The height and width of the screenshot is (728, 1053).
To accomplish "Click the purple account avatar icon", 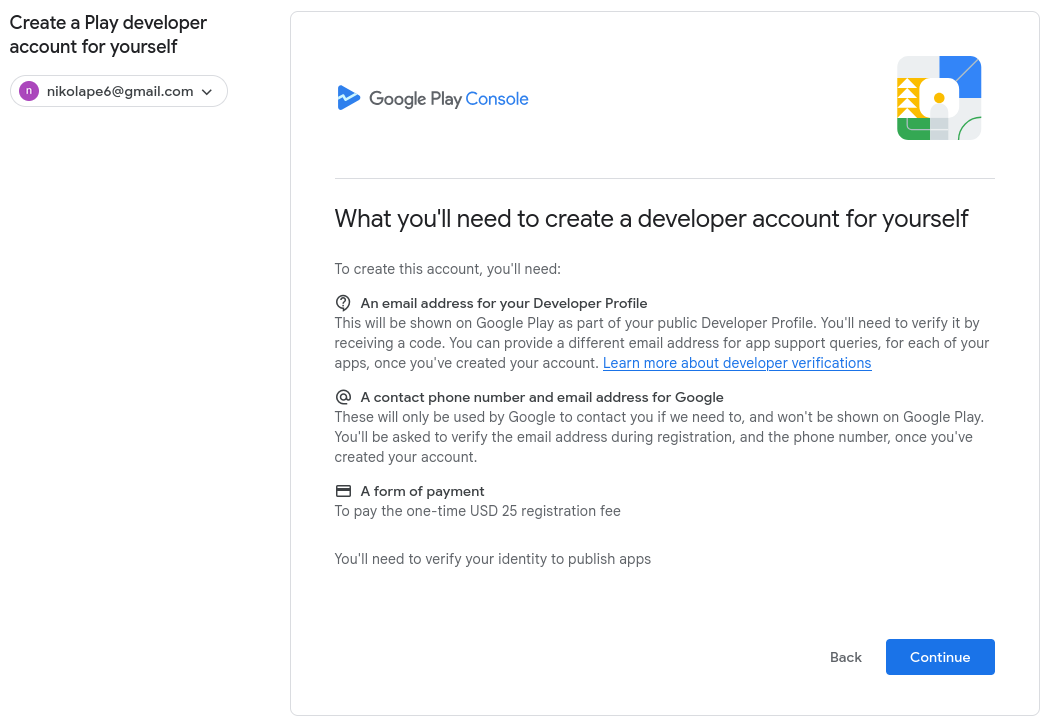I will (28, 91).
